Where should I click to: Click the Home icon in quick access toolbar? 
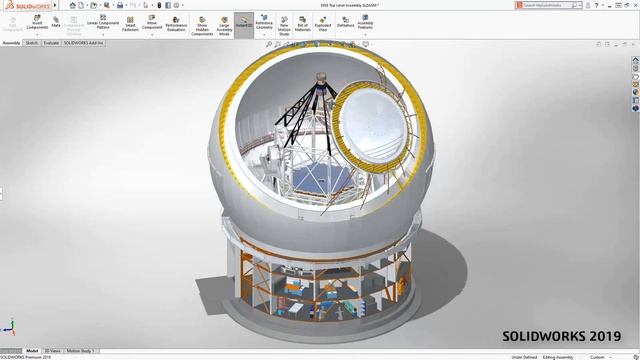(x=72, y=5)
